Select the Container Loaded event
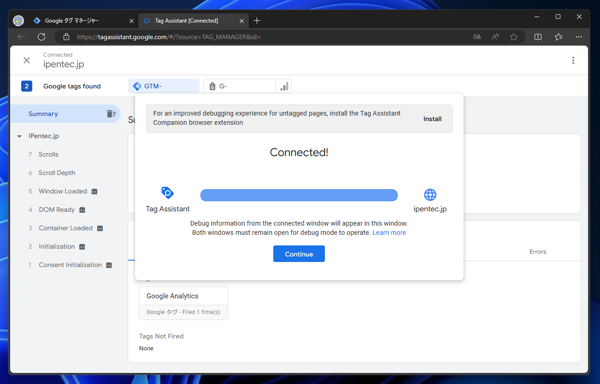This screenshot has height=384, width=600. pos(65,228)
